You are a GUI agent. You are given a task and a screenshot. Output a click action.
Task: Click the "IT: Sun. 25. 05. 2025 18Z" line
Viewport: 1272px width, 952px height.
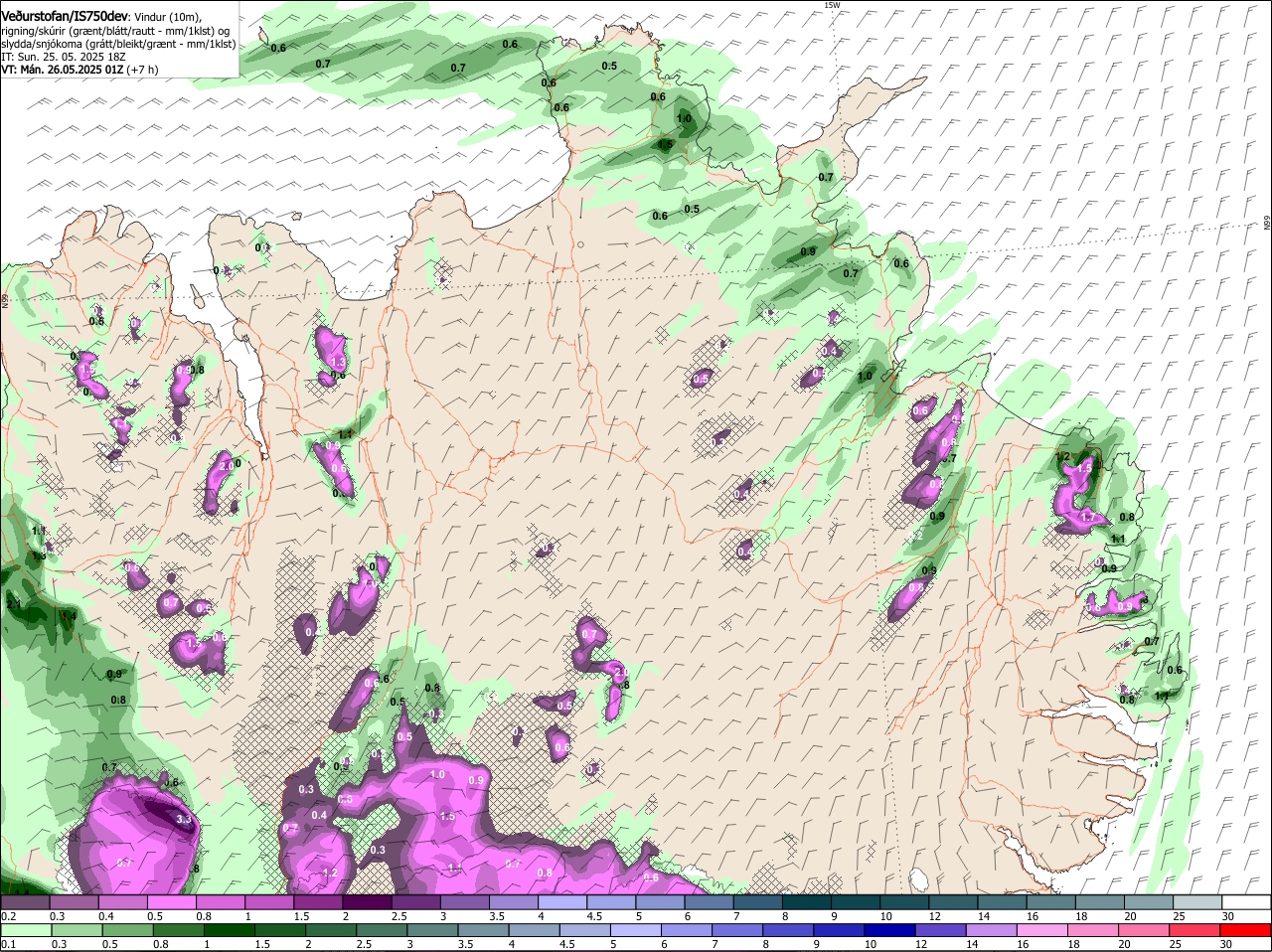(x=62, y=58)
